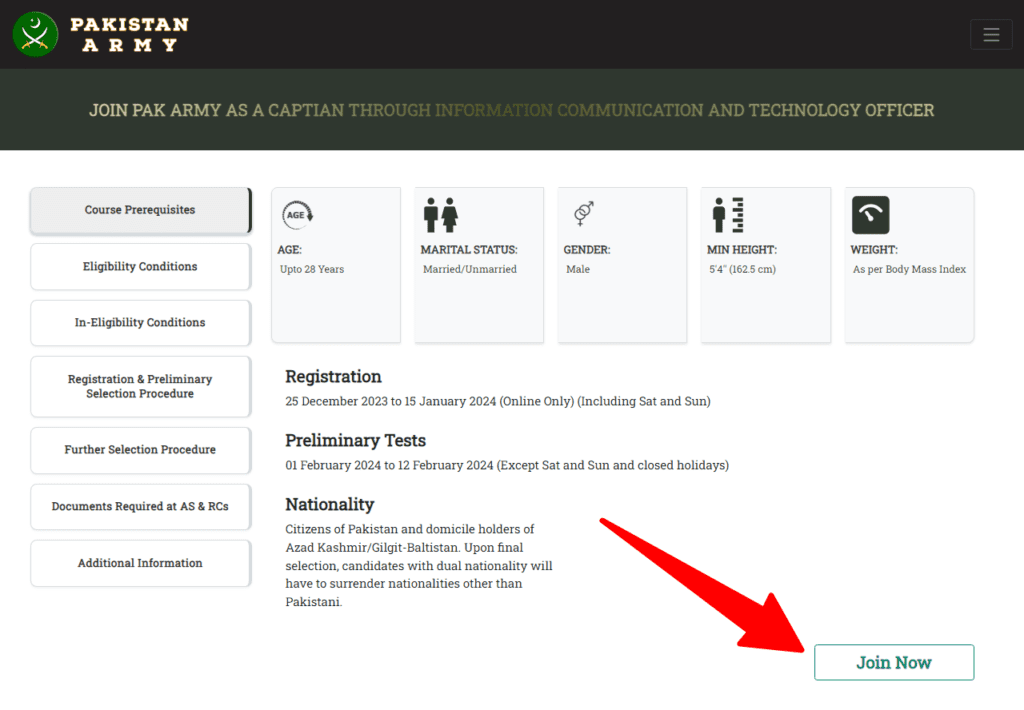Select the Additional Information tab
The height and width of the screenshot is (710, 1024).
[x=140, y=563]
